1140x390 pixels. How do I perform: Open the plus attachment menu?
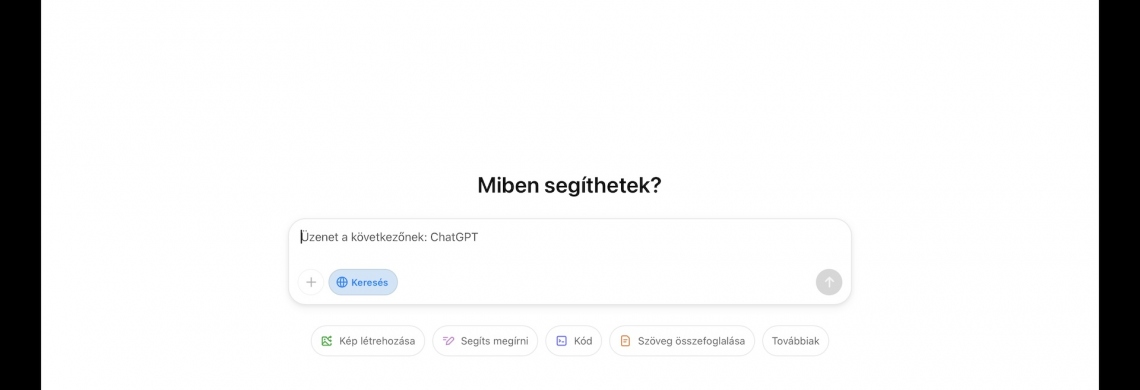[x=310, y=282]
